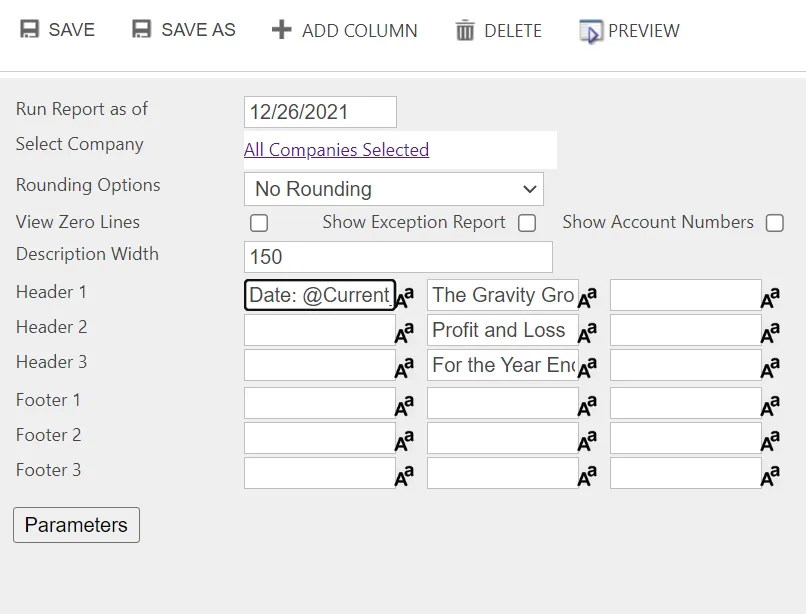Image resolution: width=806 pixels, height=614 pixels.
Task: Click the Parameters button
Action: coord(77,525)
